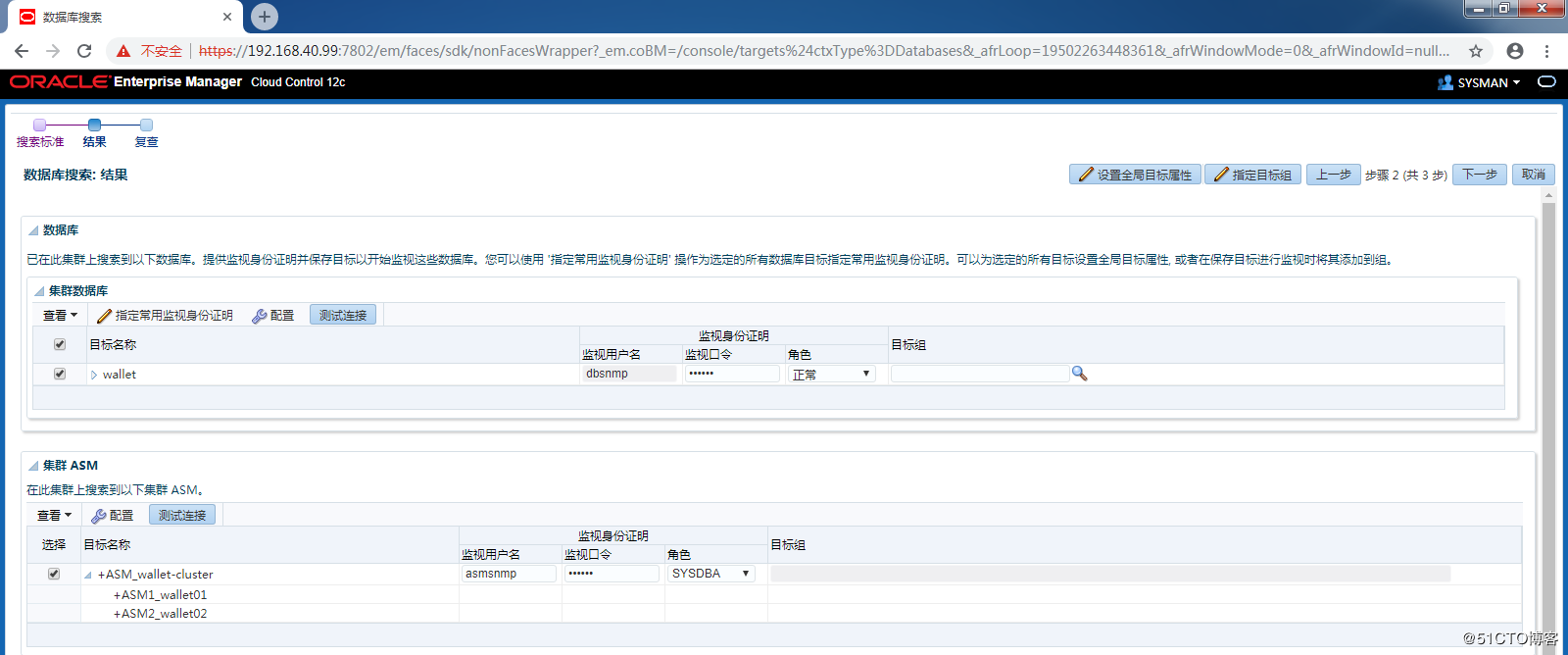Collapse the 集群 ASM section

33,466
